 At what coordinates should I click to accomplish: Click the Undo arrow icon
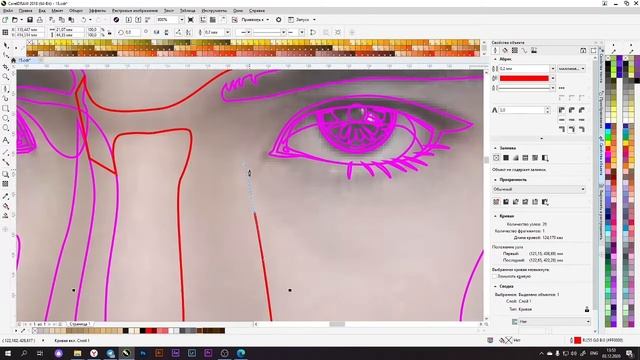point(84,20)
